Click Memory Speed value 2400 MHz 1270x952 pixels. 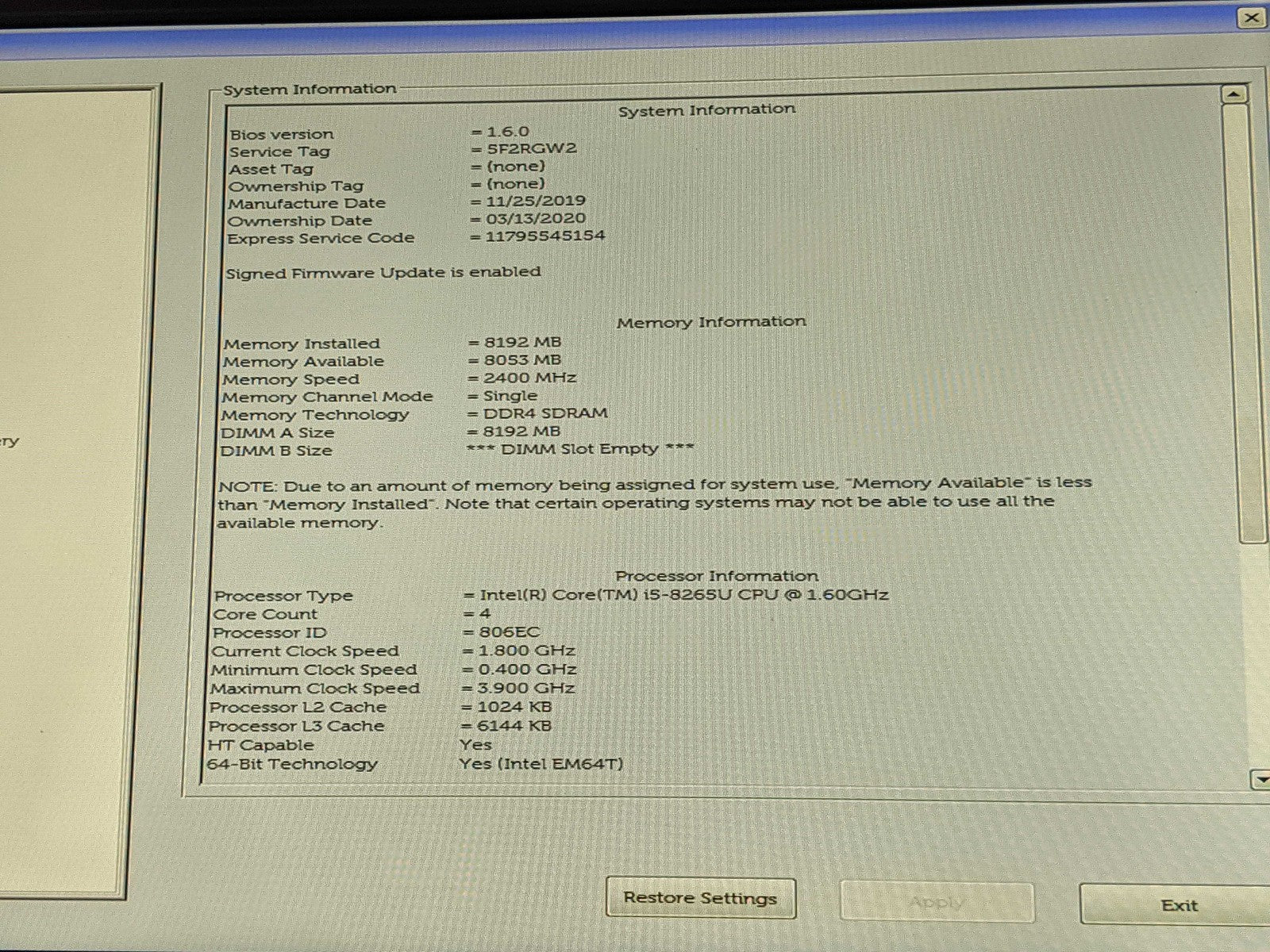tap(529, 378)
